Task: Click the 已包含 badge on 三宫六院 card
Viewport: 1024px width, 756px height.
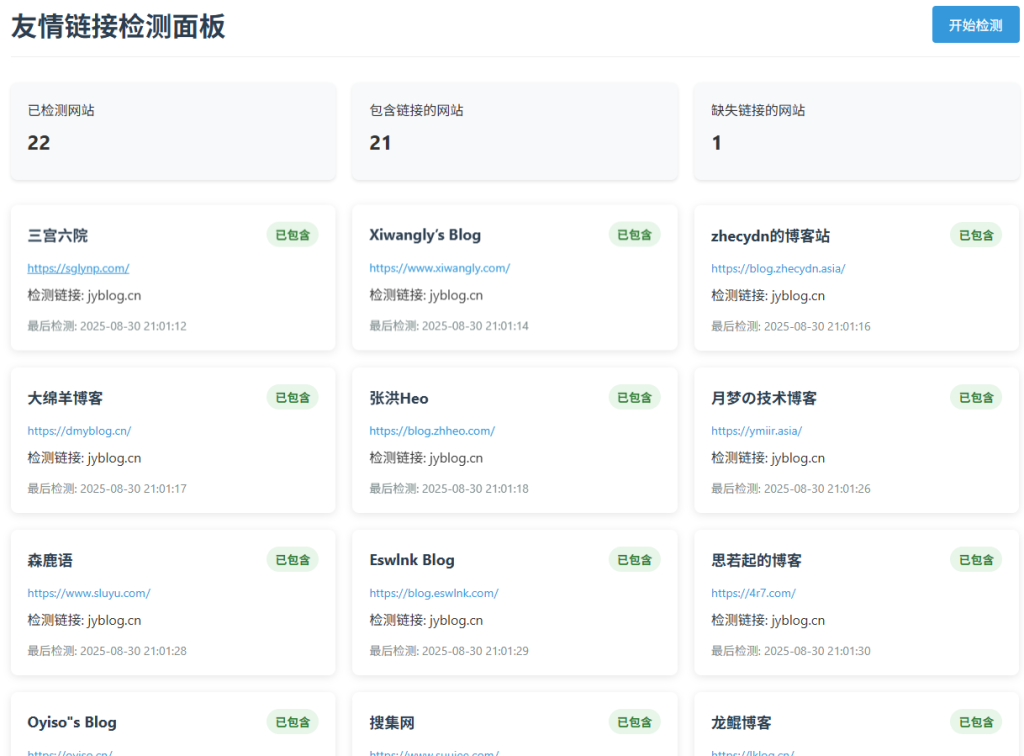Action: tap(292, 234)
